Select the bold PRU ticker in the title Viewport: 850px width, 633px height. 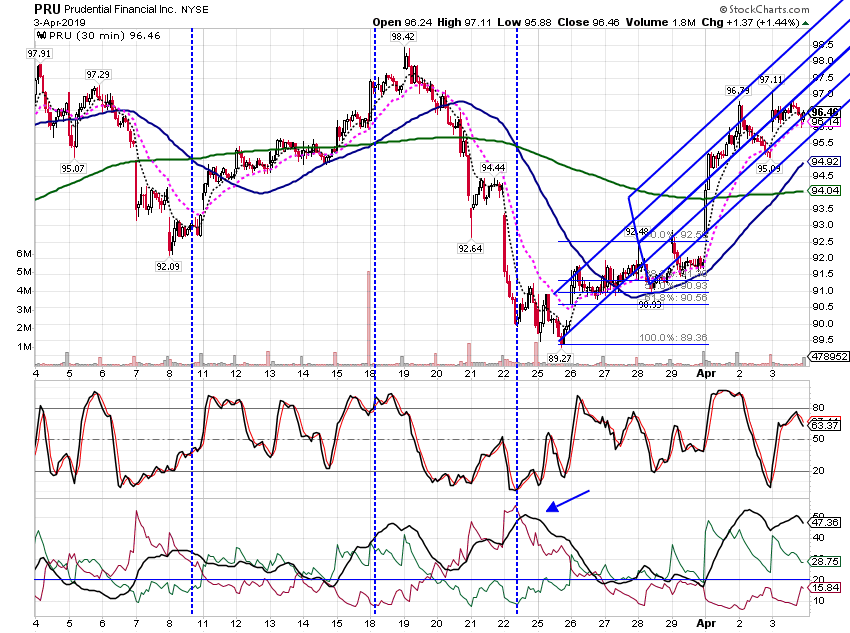click(x=47, y=9)
